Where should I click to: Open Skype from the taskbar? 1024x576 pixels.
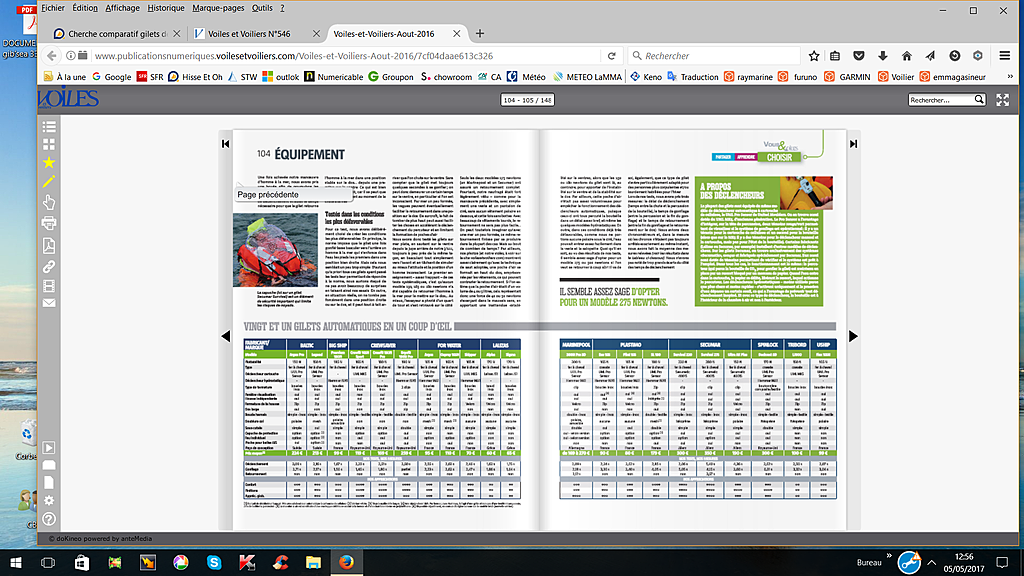coord(214,562)
